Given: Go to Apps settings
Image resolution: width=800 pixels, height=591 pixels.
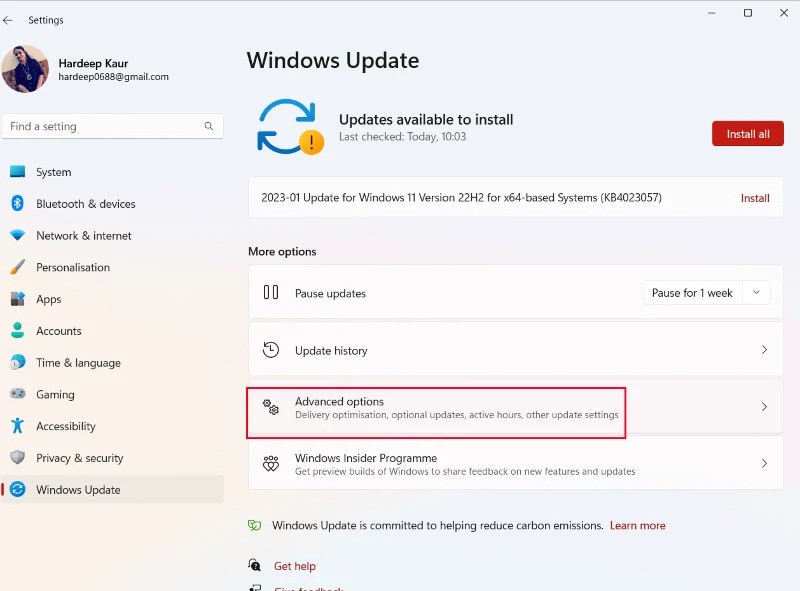Looking at the screenshot, I should 112,299.
